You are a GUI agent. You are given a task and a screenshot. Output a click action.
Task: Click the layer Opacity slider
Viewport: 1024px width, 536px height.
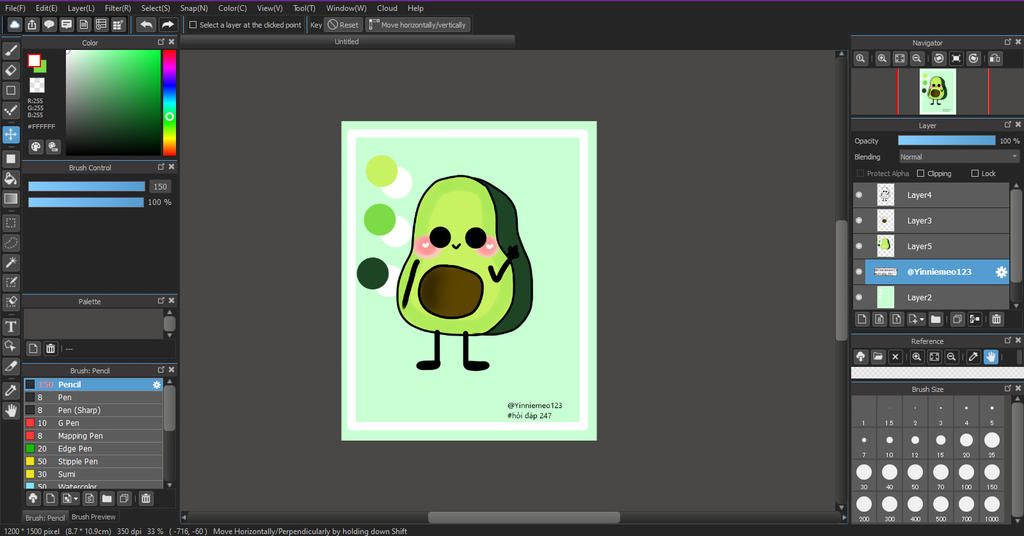point(946,141)
